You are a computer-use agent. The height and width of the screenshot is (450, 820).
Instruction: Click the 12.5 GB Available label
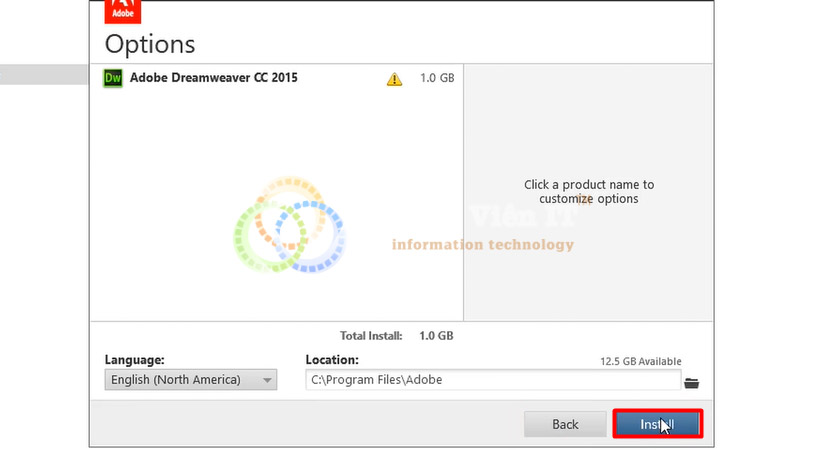coord(641,362)
